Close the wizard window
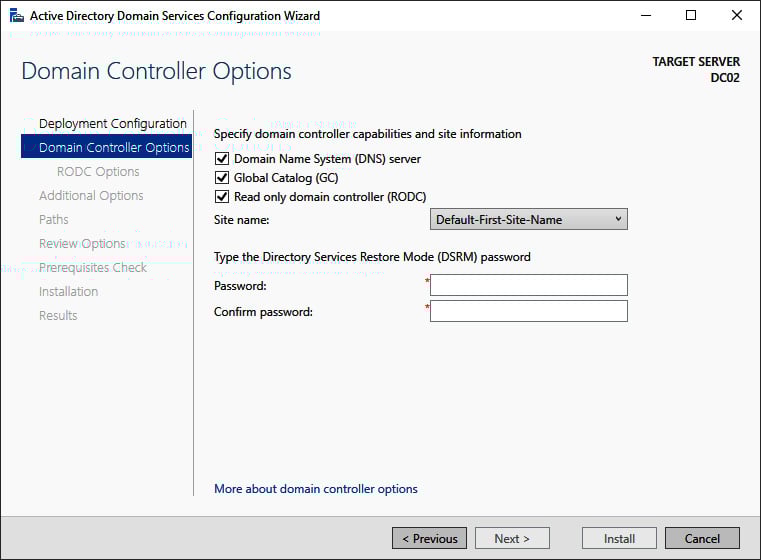 [737, 16]
